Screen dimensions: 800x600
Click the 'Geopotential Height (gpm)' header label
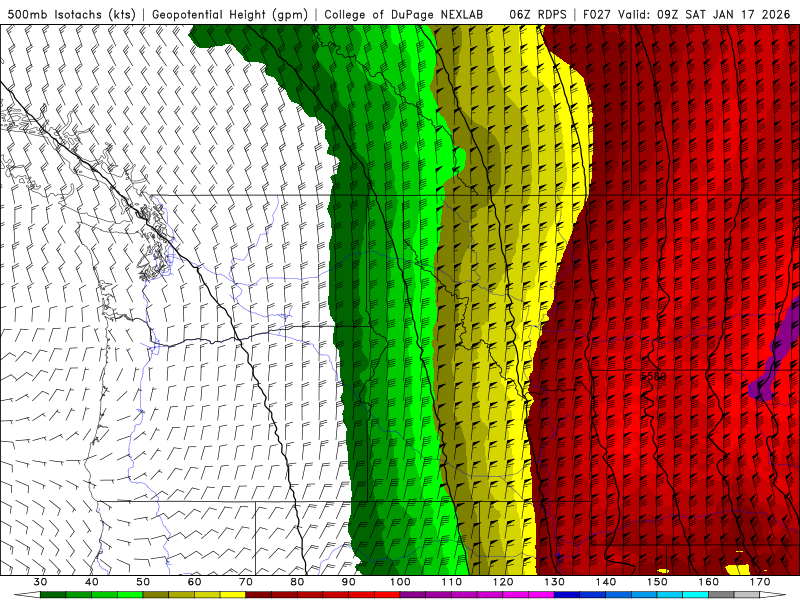[x=230, y=15]
